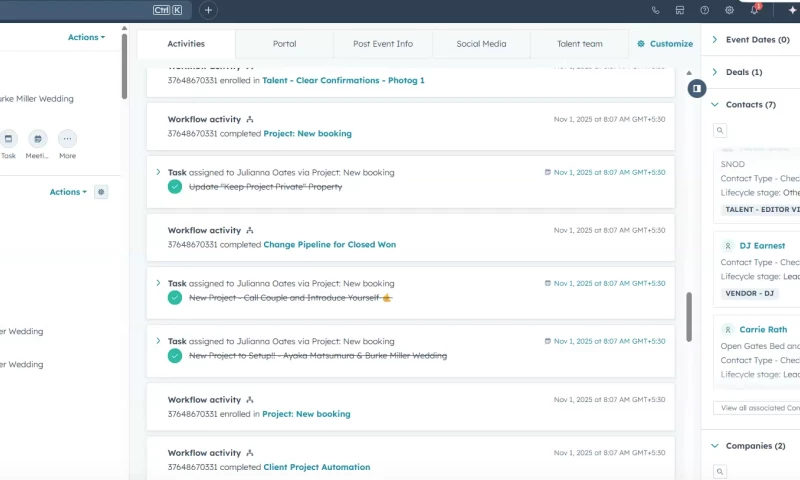Open the calling phone icon
This screenshot has width=800, height=480.
[x=655, y=10]
